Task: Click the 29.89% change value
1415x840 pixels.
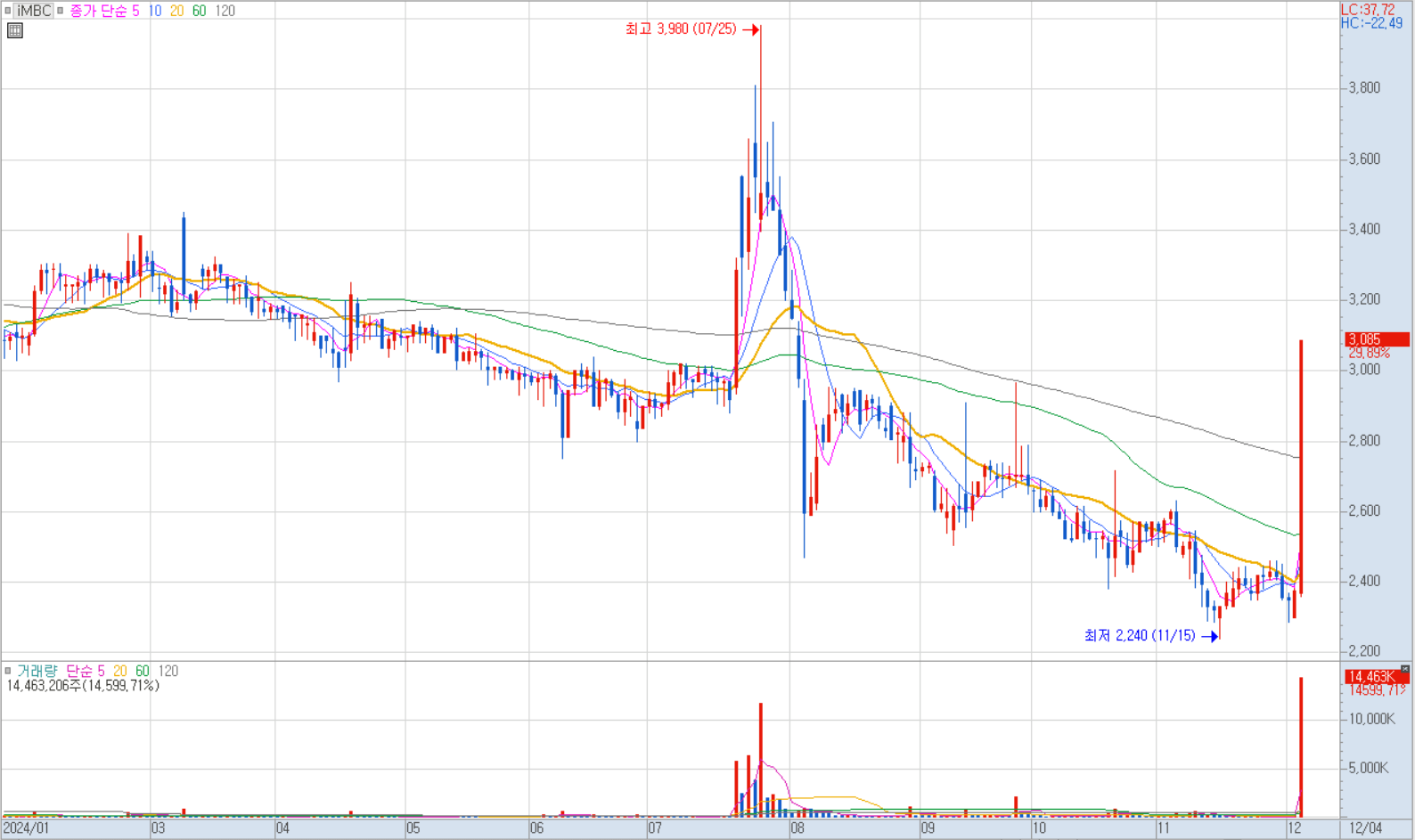Action: [x=1369, y=354]
